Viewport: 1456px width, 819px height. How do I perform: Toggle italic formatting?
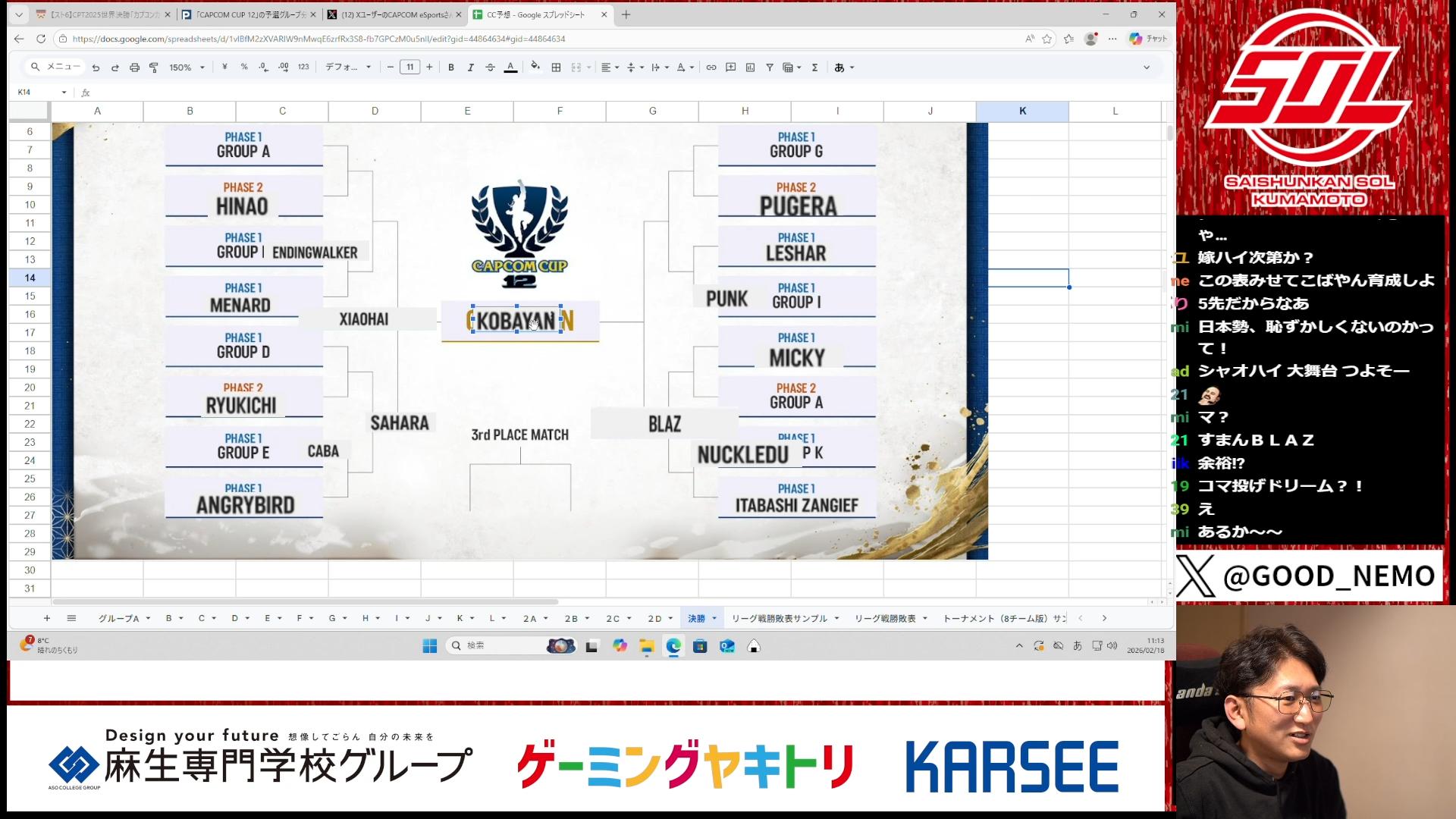(x=470, y=67)
